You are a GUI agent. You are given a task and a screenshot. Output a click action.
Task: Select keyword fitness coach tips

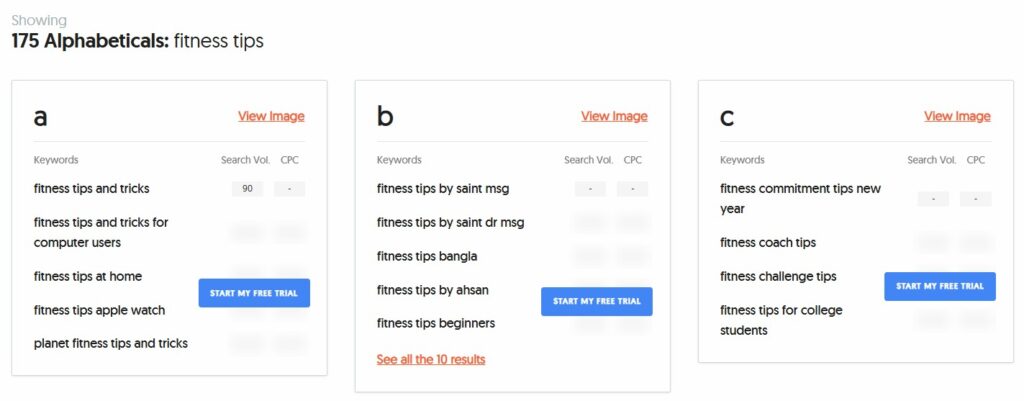768,242
